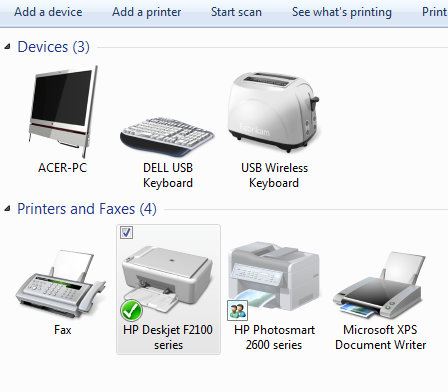Open See what's printing
The height and width of the screenshot is (392, 448).
[x=342, y=12]
